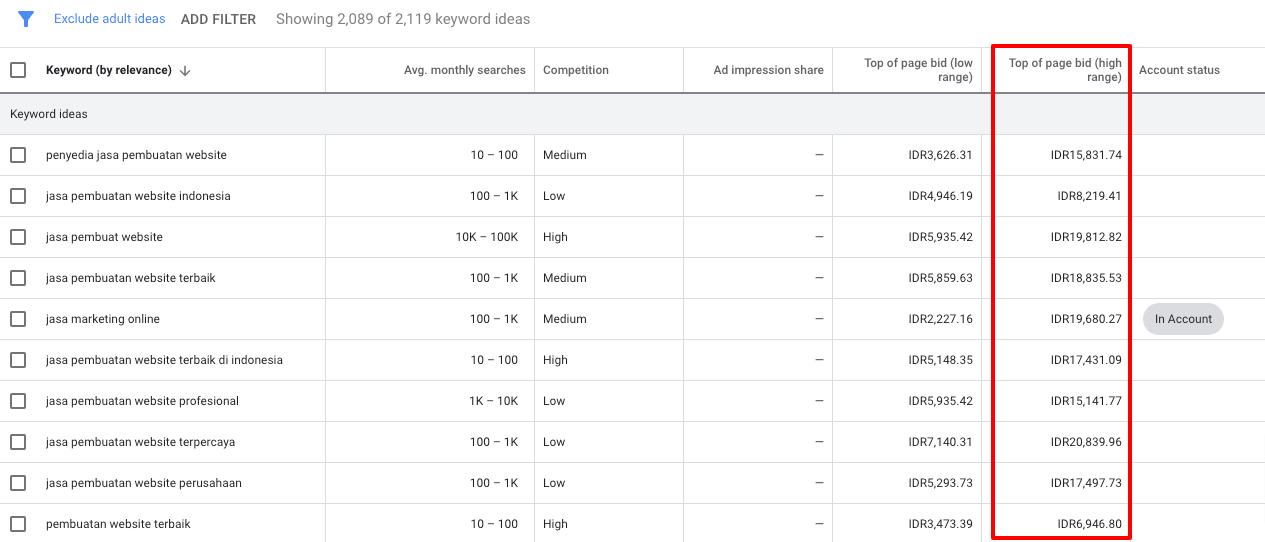Click the Exclude adult ideas filter link

pos(110,19)
